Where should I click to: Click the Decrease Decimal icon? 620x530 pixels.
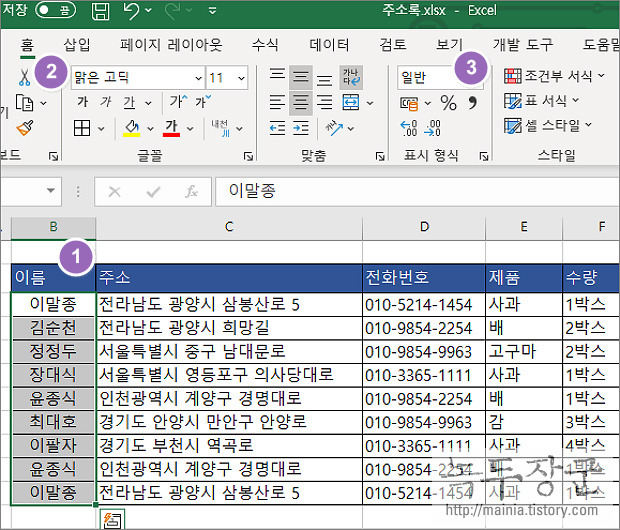pos(433,128)
